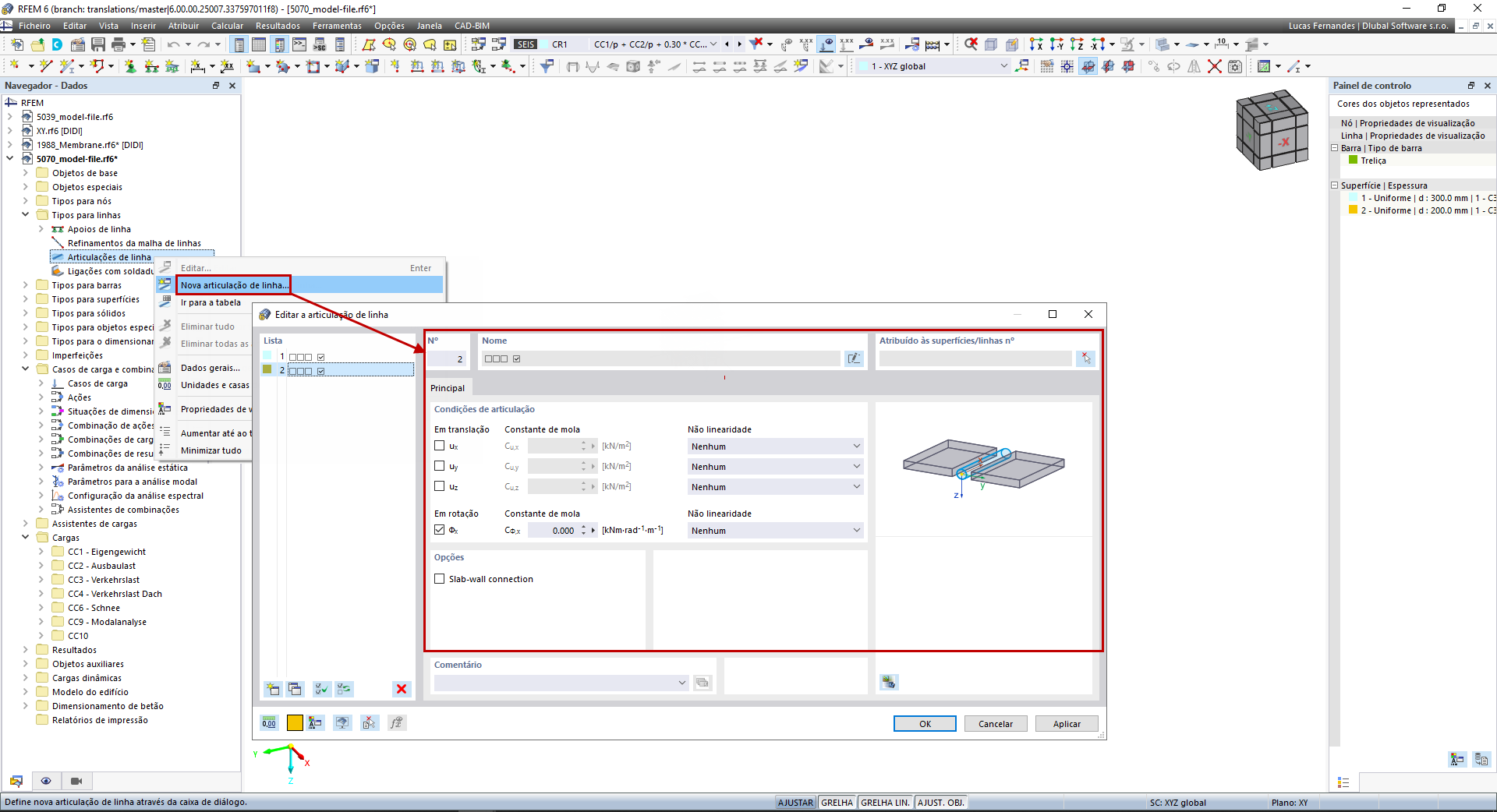
Task: Click the red Delete icon below Lista
Action: pyautogui.click(x=402, y=689)
